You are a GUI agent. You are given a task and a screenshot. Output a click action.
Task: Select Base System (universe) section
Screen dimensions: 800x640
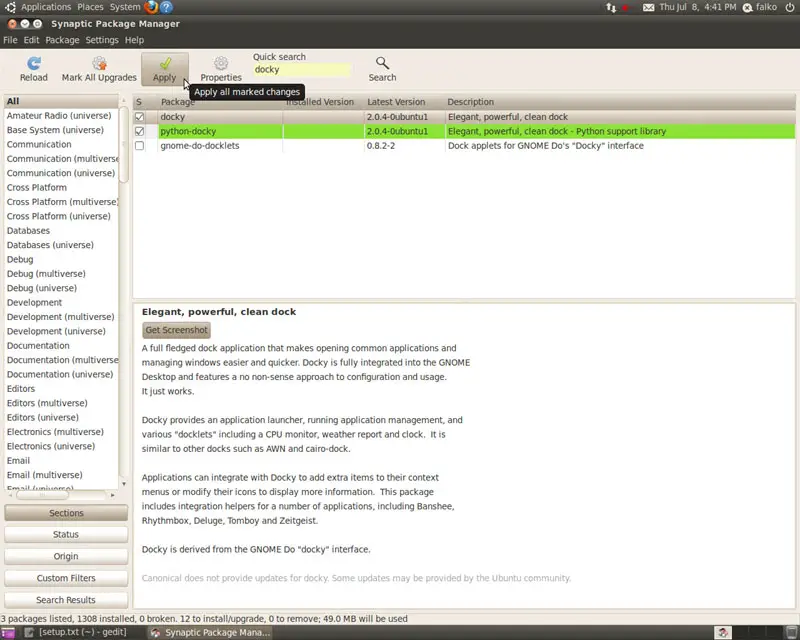pyautogui.click(x=61, y=130)
